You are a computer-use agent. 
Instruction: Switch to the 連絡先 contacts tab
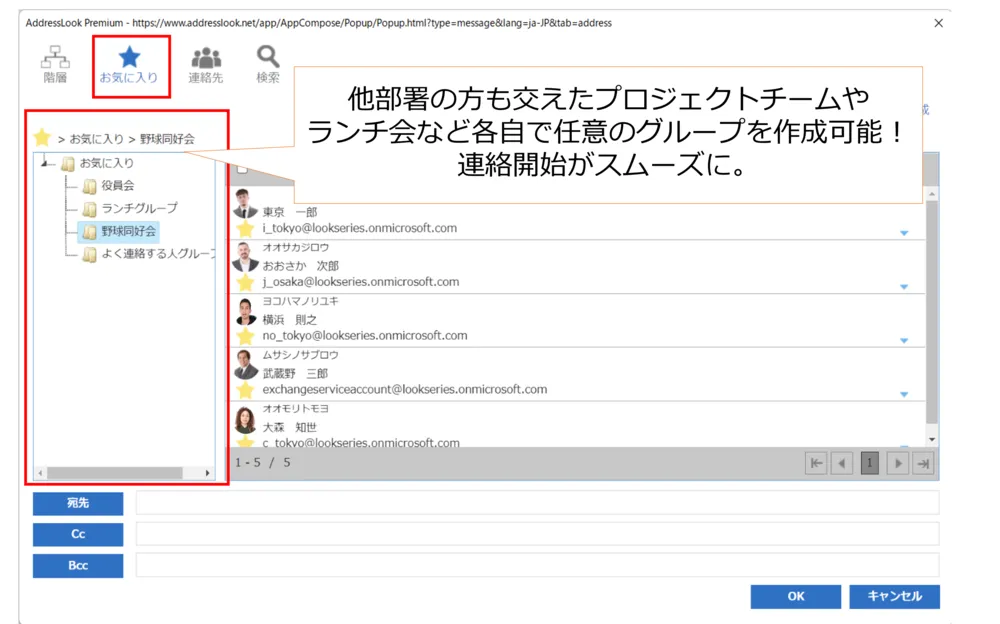coord(206,64)
